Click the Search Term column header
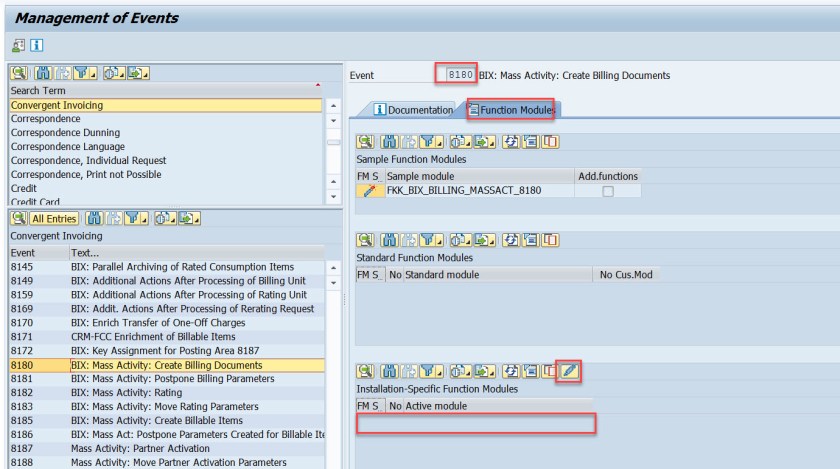The image size is (840, 469). (x=166, y=91)
